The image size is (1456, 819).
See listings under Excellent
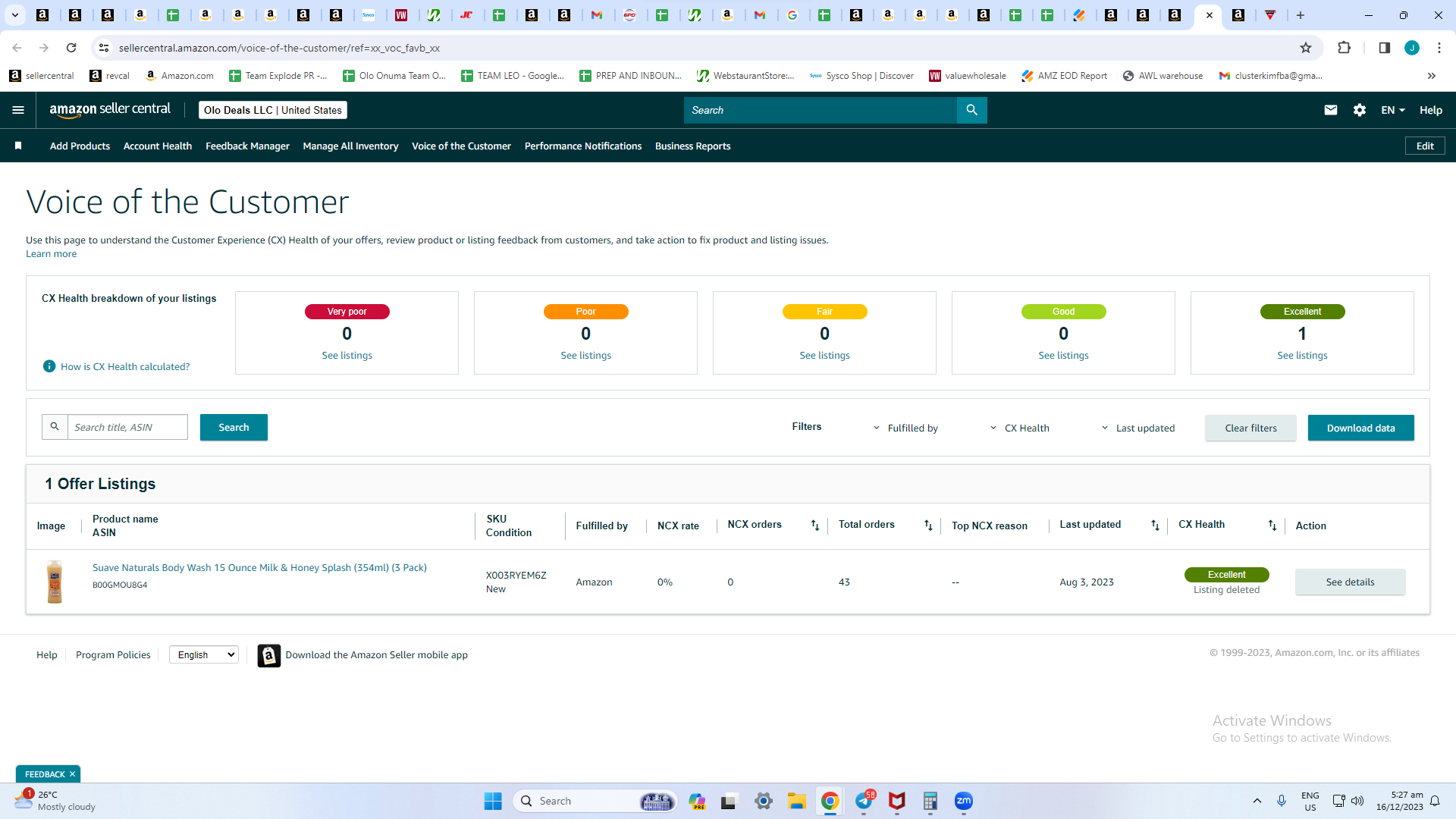1302,355
